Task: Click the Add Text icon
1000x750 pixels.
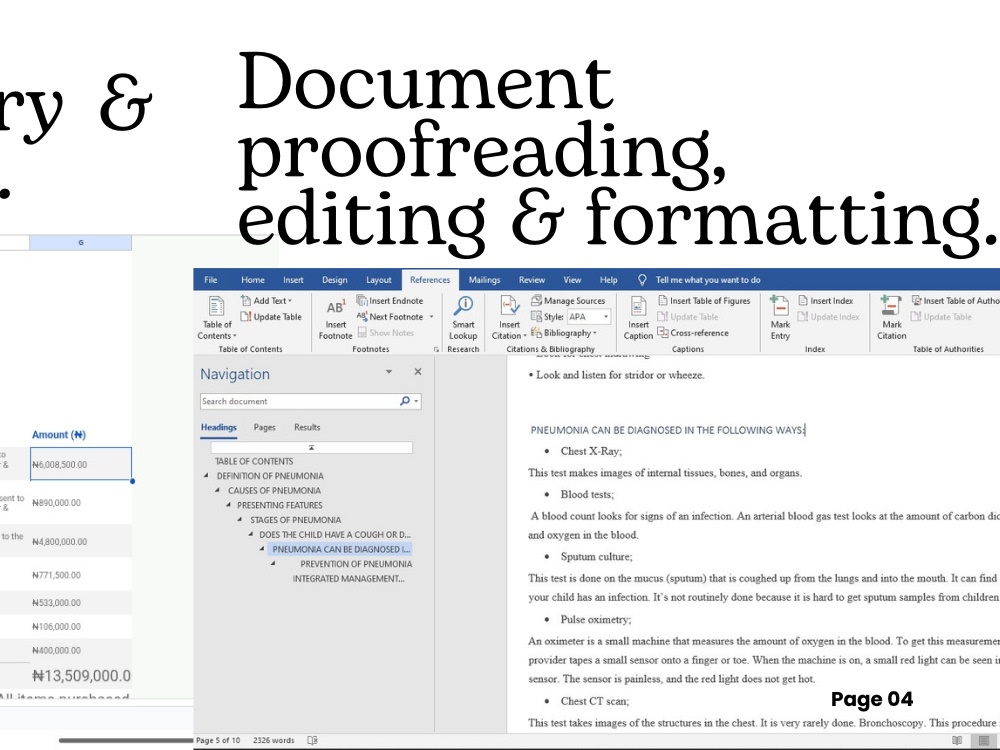Action: [246, 300]
